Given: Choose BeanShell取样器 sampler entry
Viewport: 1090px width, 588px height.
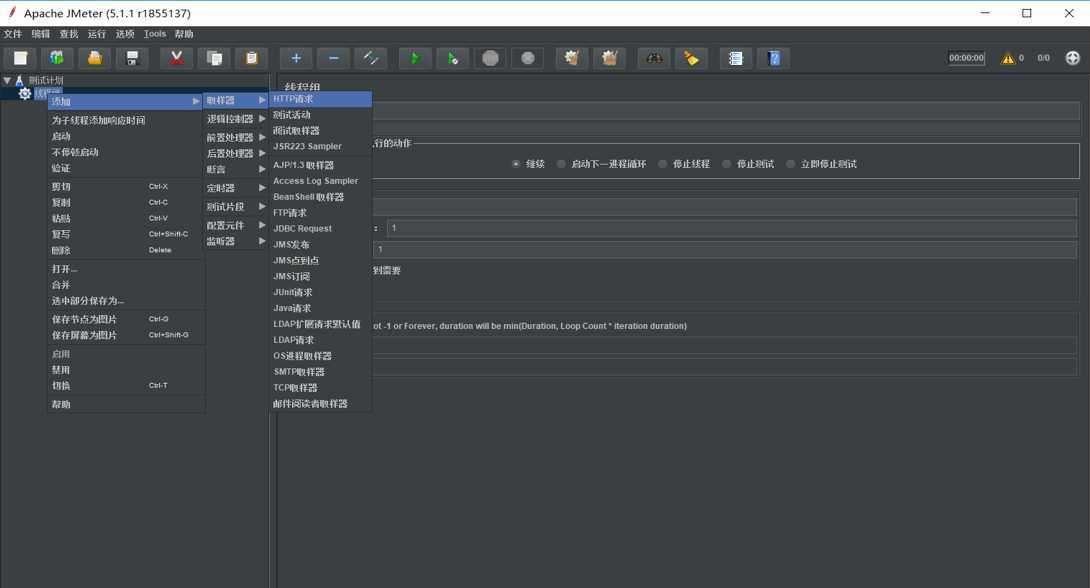Looking at the screenshot, I should coord(320,197).
